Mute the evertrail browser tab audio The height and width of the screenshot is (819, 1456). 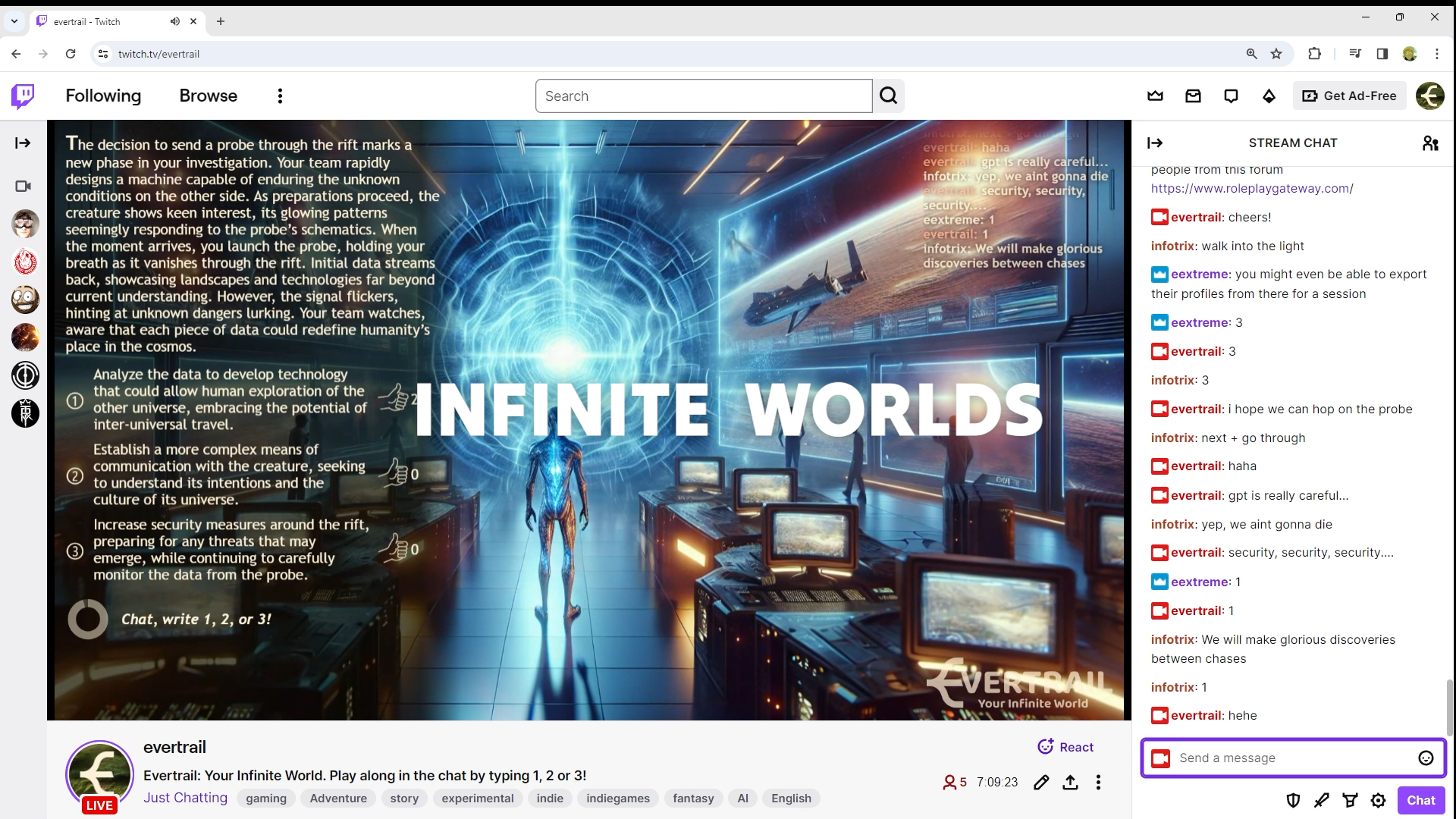tap(175, 21)
